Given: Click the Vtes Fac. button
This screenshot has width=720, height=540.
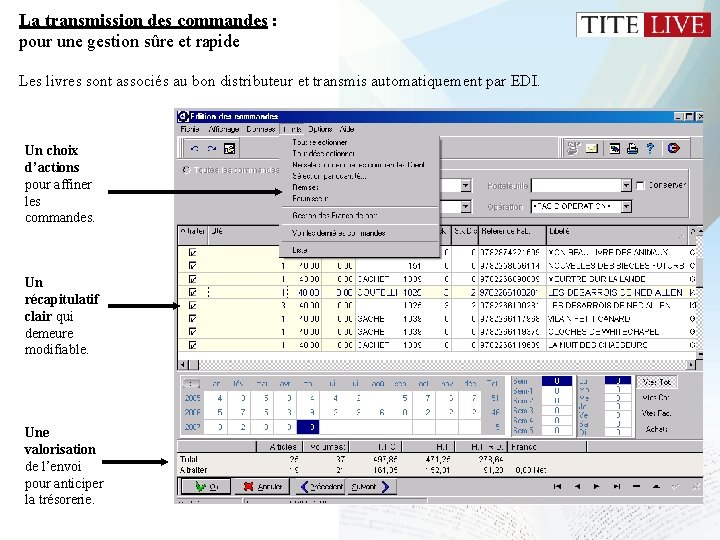Looking at the screenshot, I should (657, 413).
